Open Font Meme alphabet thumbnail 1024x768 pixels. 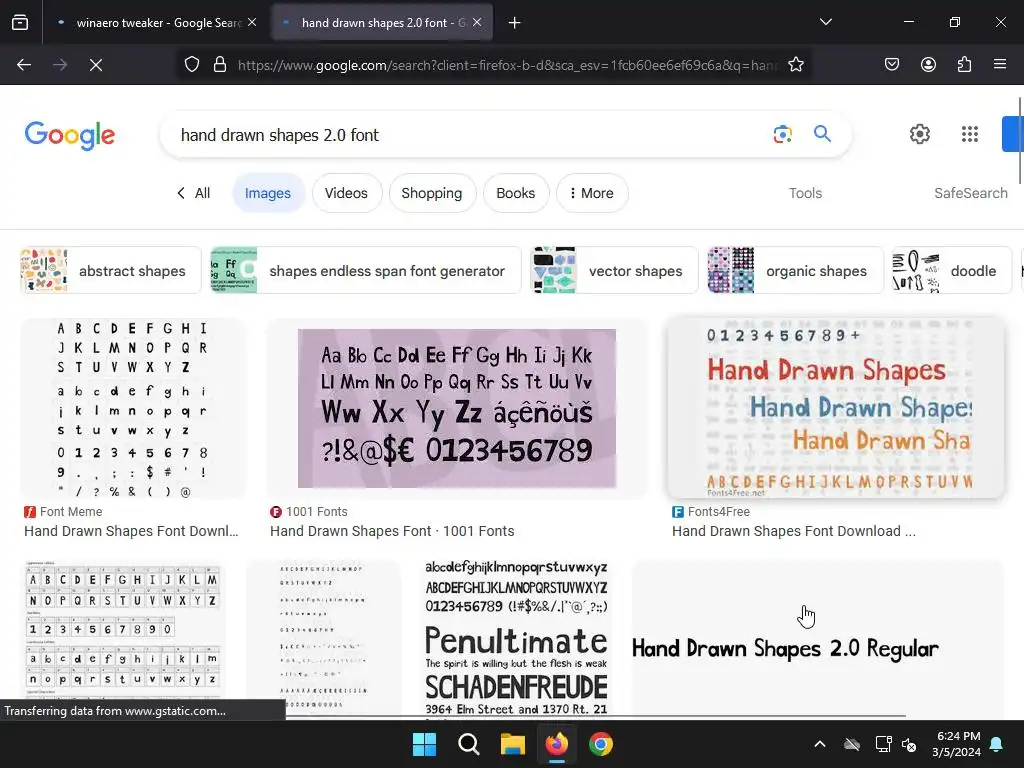pyautogui.click(x=133, y=409)
